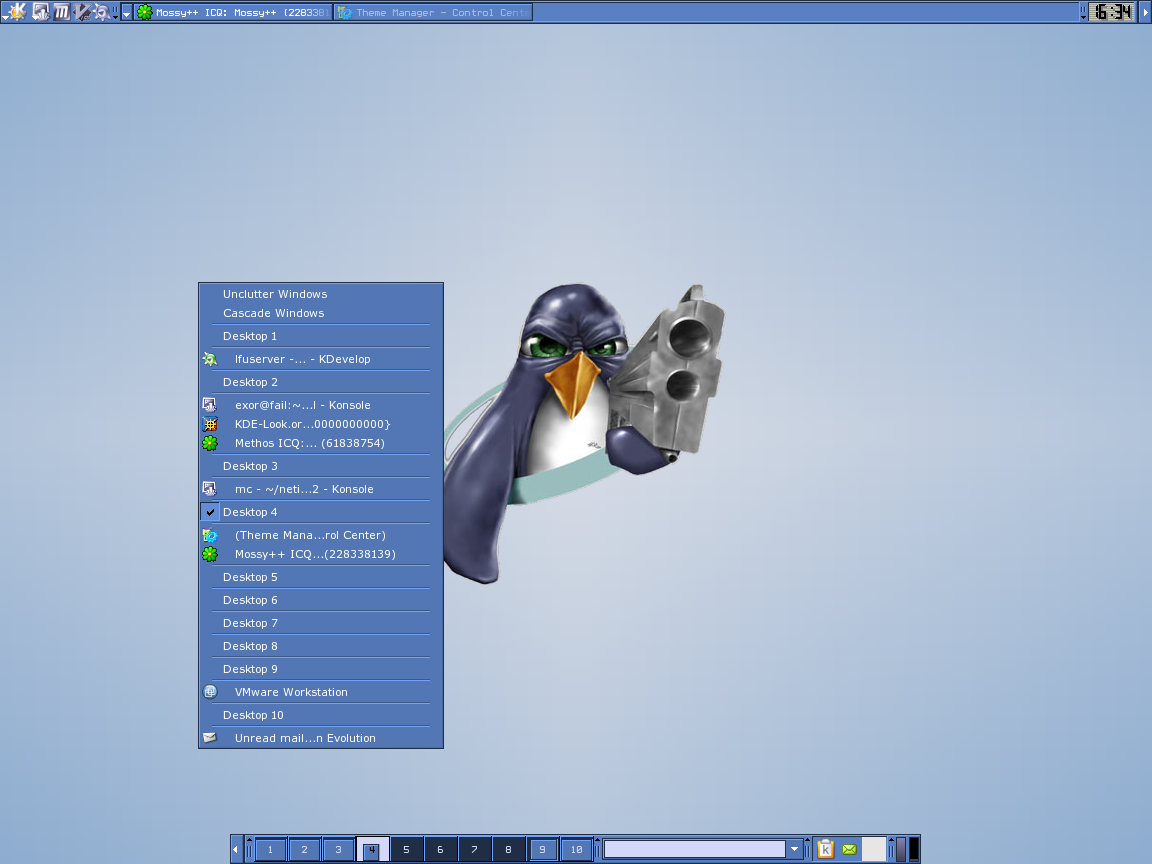Image resolution: width=1152 pixels, height=864 pixels.
Task: Switch to desktop 6 in the pager
Action: tap(440, 849)
